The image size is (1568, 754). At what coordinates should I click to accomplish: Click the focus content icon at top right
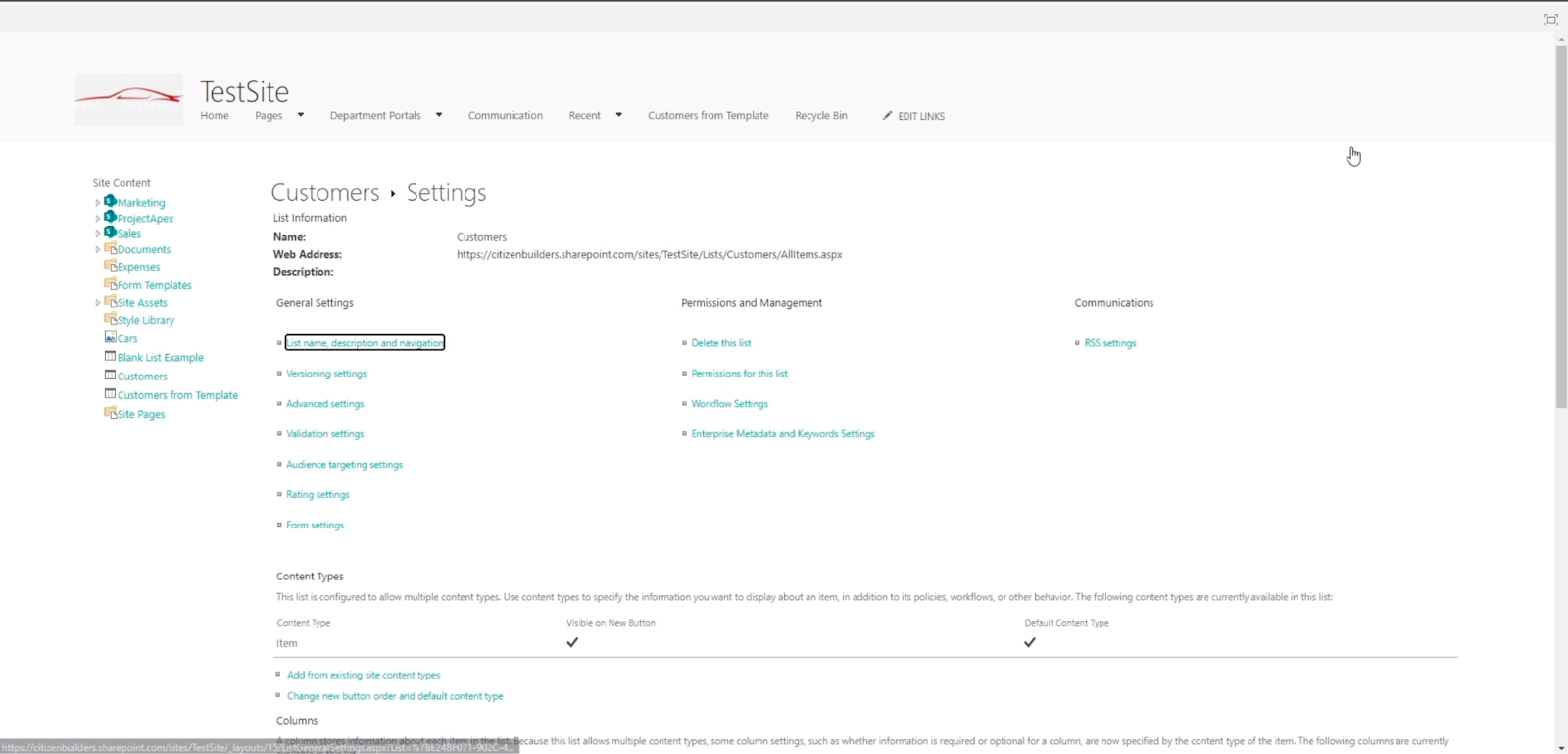1551,20
